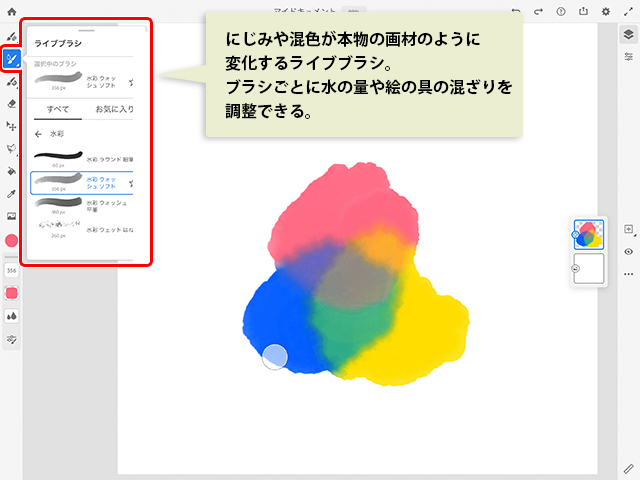Select the Eyedropper tool
The width and height of the screenshot is (640, 480).
coord(11,194)
